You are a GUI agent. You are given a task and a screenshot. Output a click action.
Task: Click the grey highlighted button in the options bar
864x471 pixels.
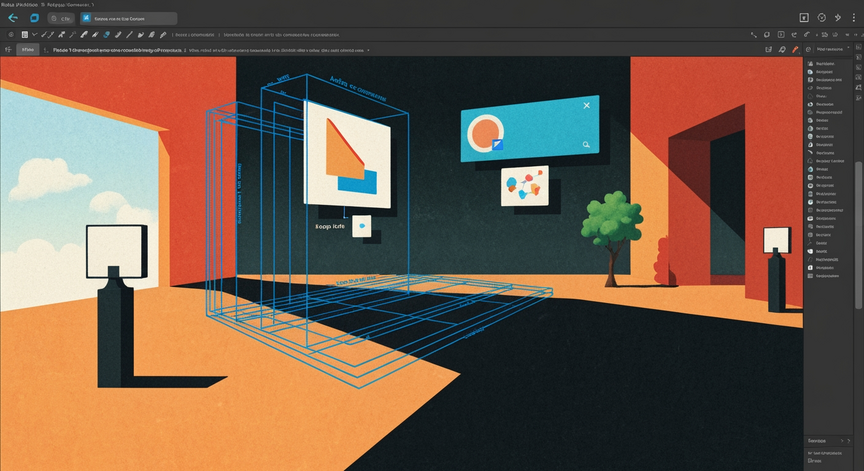click(28, 50)
